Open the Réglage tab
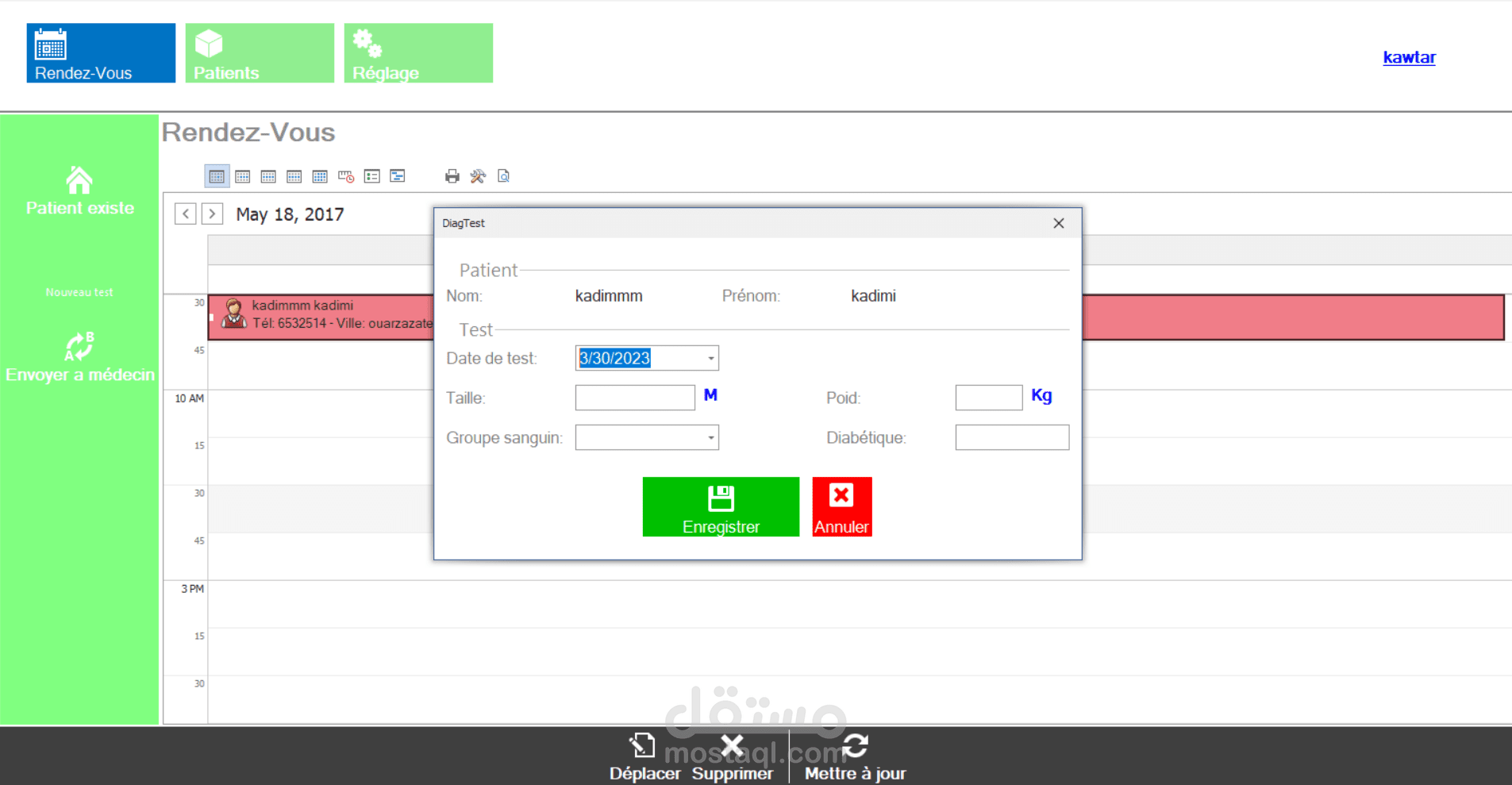 [x=418, y=53]
